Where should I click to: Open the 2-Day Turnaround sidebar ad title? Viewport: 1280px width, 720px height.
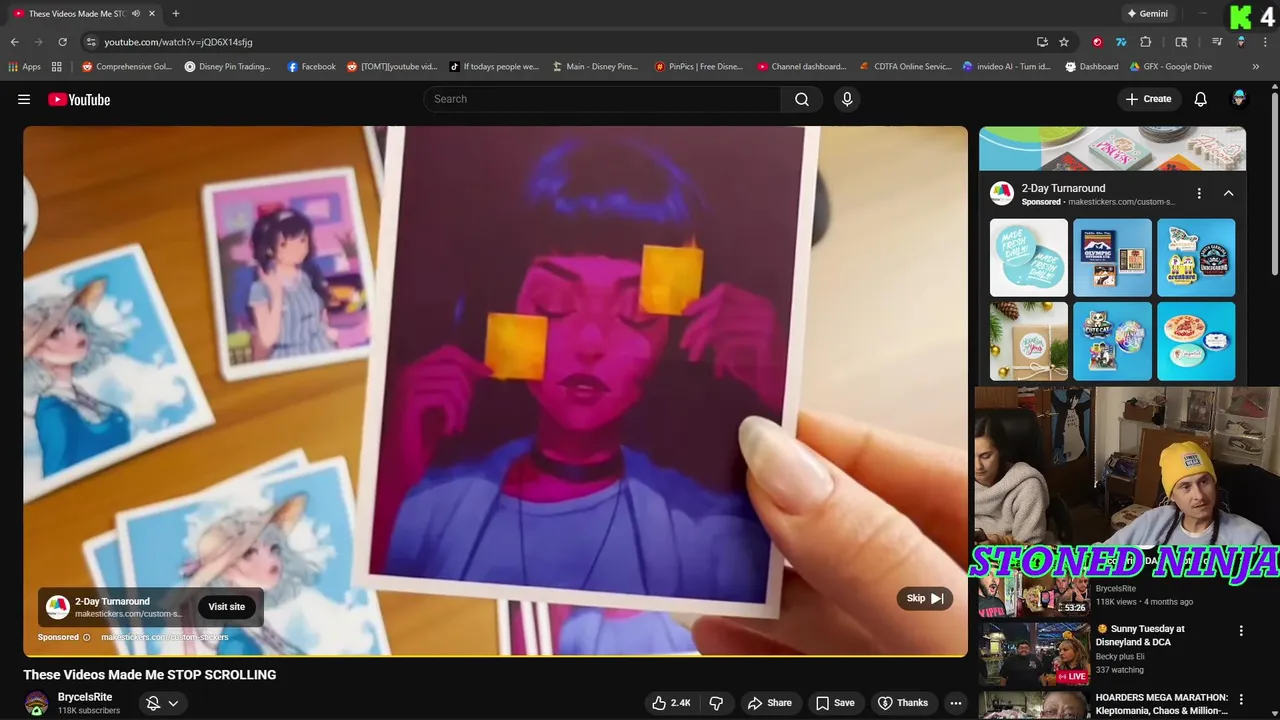1063,188
